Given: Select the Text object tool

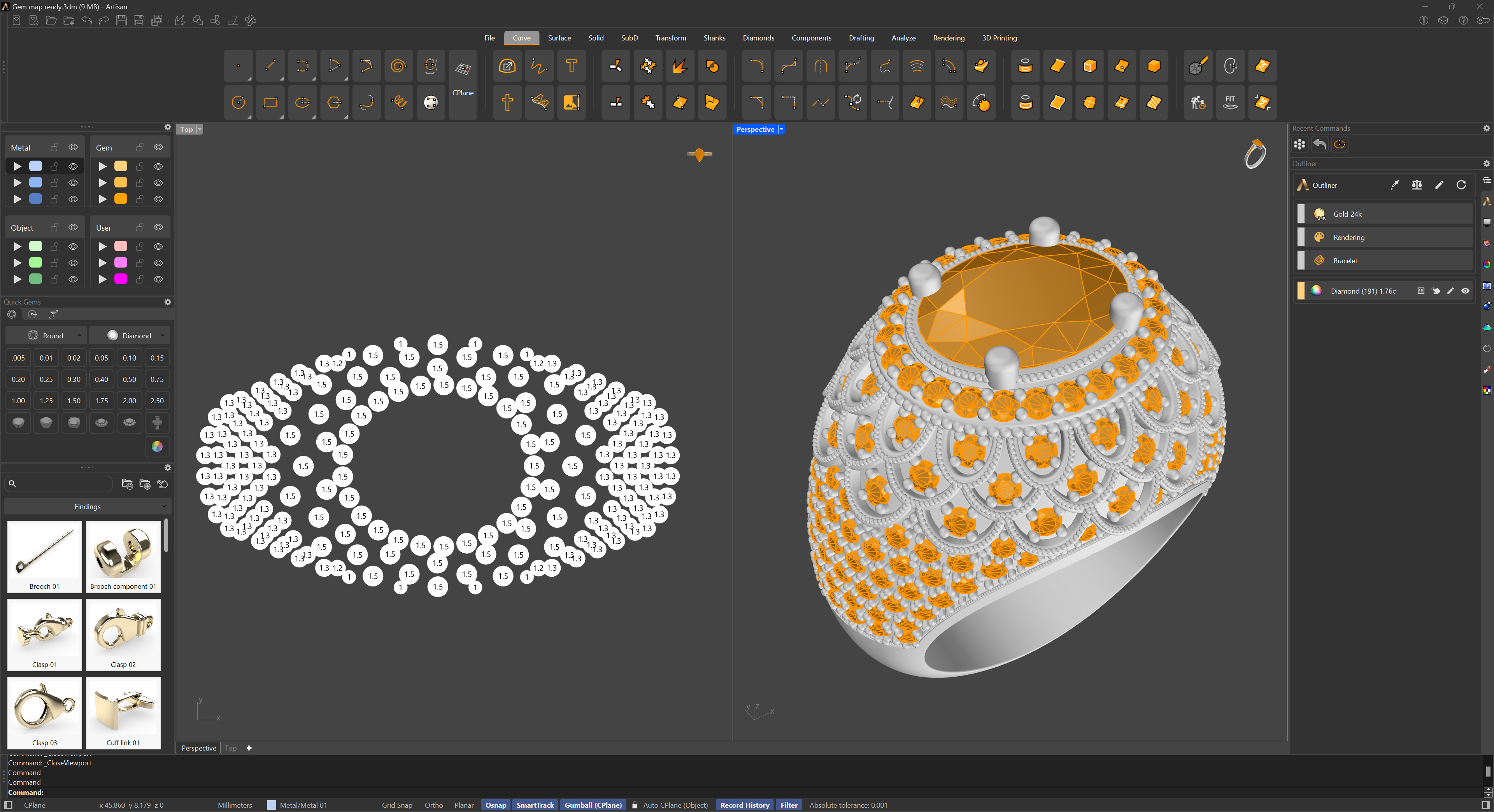Looking at the screenshot, I should click(571, 66).
